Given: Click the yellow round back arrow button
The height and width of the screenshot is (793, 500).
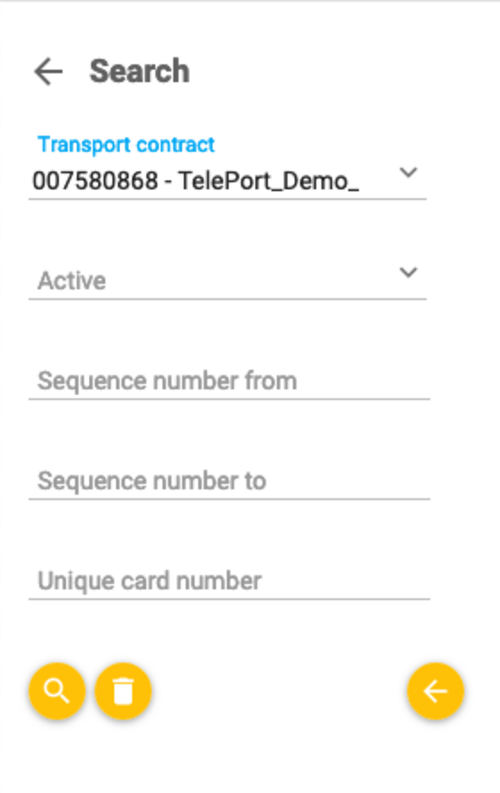Looking at the screenshot, I should (435, 691).
